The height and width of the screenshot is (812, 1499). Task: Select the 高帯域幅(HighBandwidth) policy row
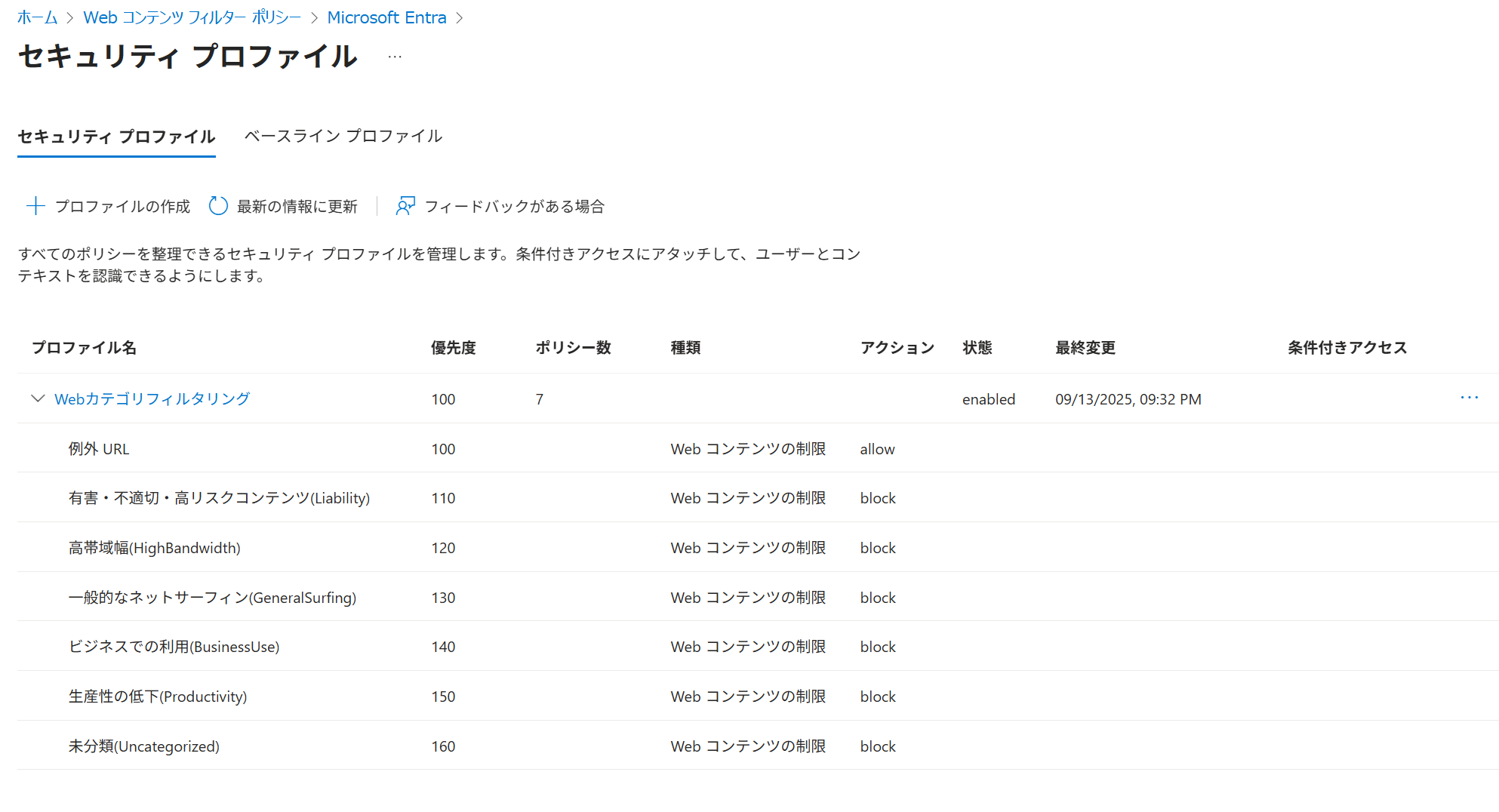[758, 547]
